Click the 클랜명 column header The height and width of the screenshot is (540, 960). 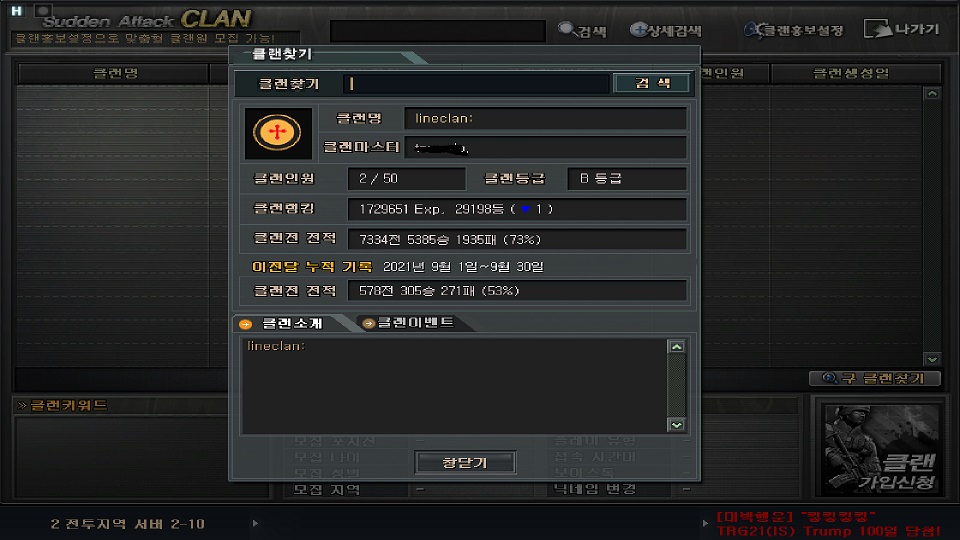coord(114,73)
